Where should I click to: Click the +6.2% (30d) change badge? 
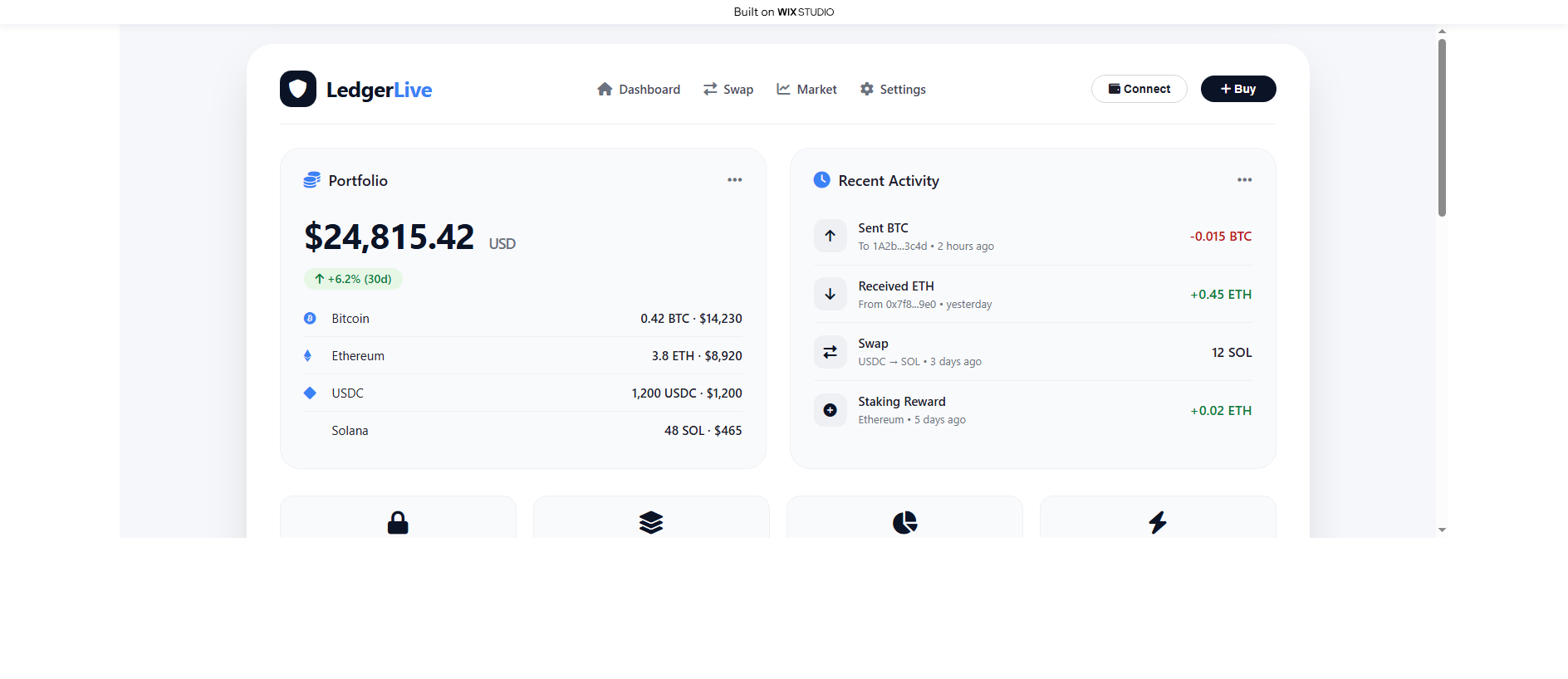(353, 279)
